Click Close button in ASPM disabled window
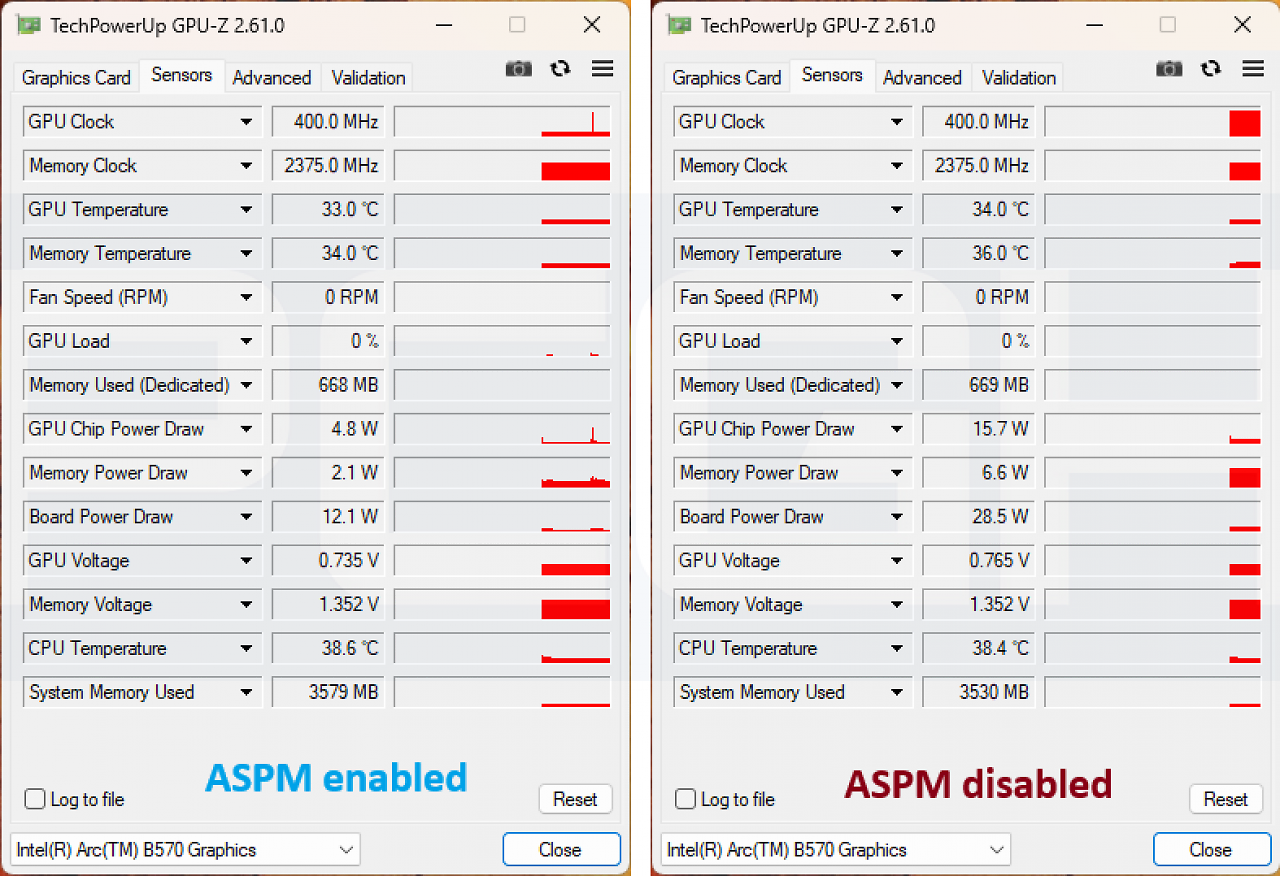The width and height of the screenshot is (1280, 876). 1211,850
